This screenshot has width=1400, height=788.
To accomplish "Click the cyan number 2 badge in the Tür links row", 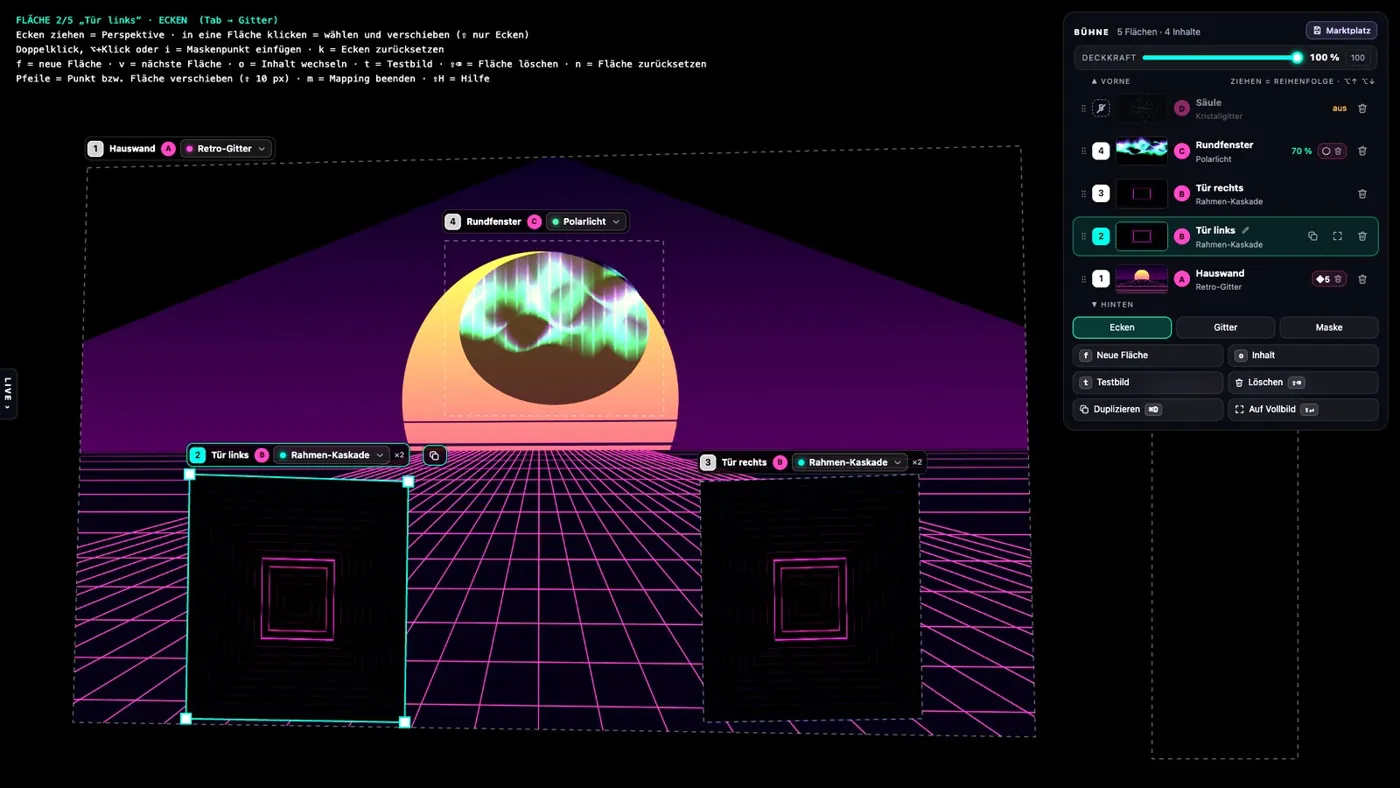I will coord(1101,237).
